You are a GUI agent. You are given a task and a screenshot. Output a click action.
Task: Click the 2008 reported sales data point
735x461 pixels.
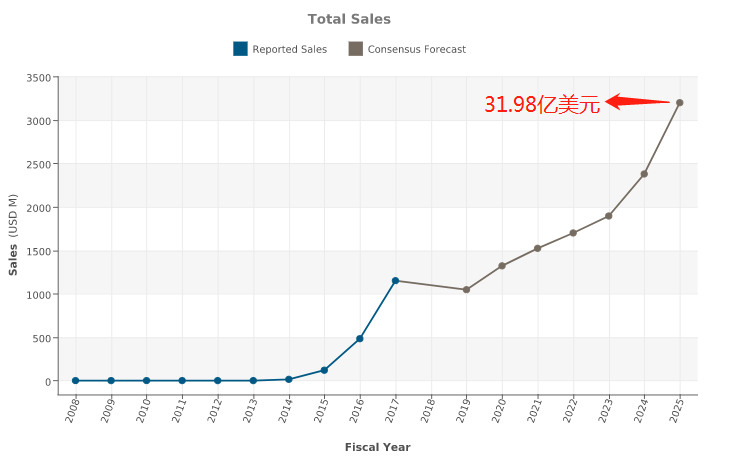pyautogui.click(x=76, y=381)
